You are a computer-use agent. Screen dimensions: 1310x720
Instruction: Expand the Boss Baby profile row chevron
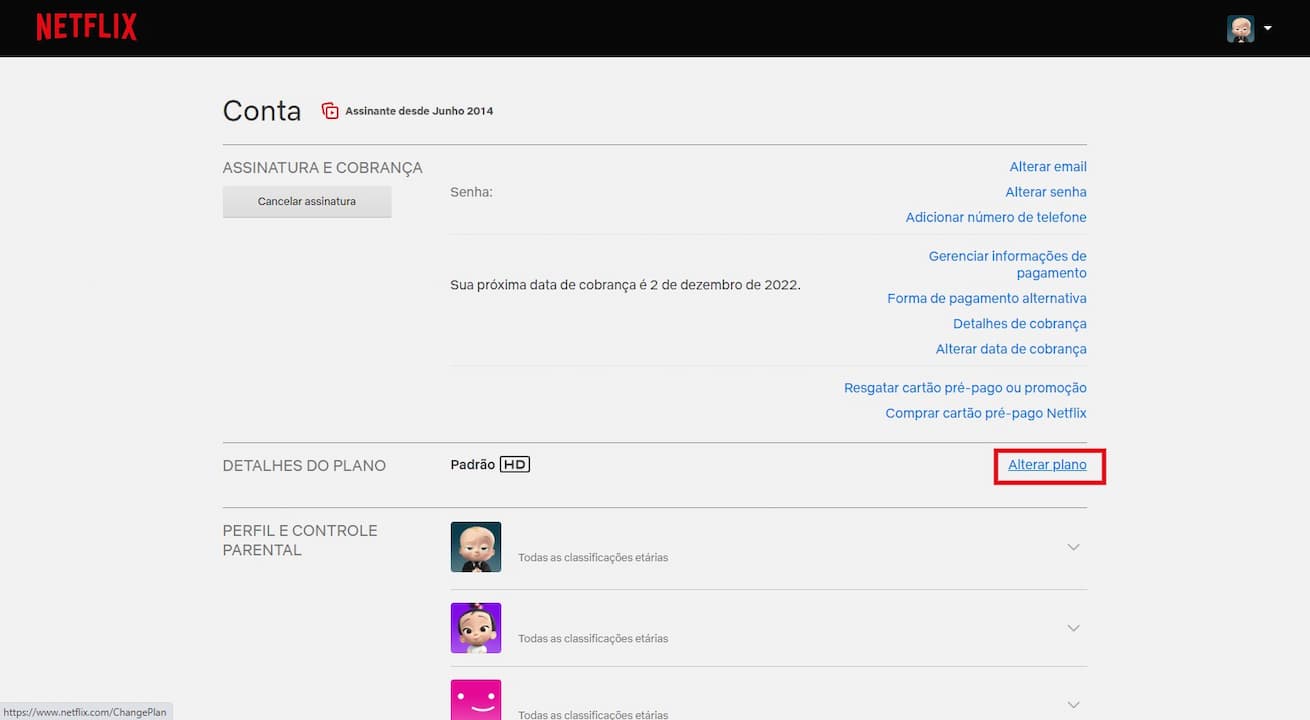coord(1074,547)
